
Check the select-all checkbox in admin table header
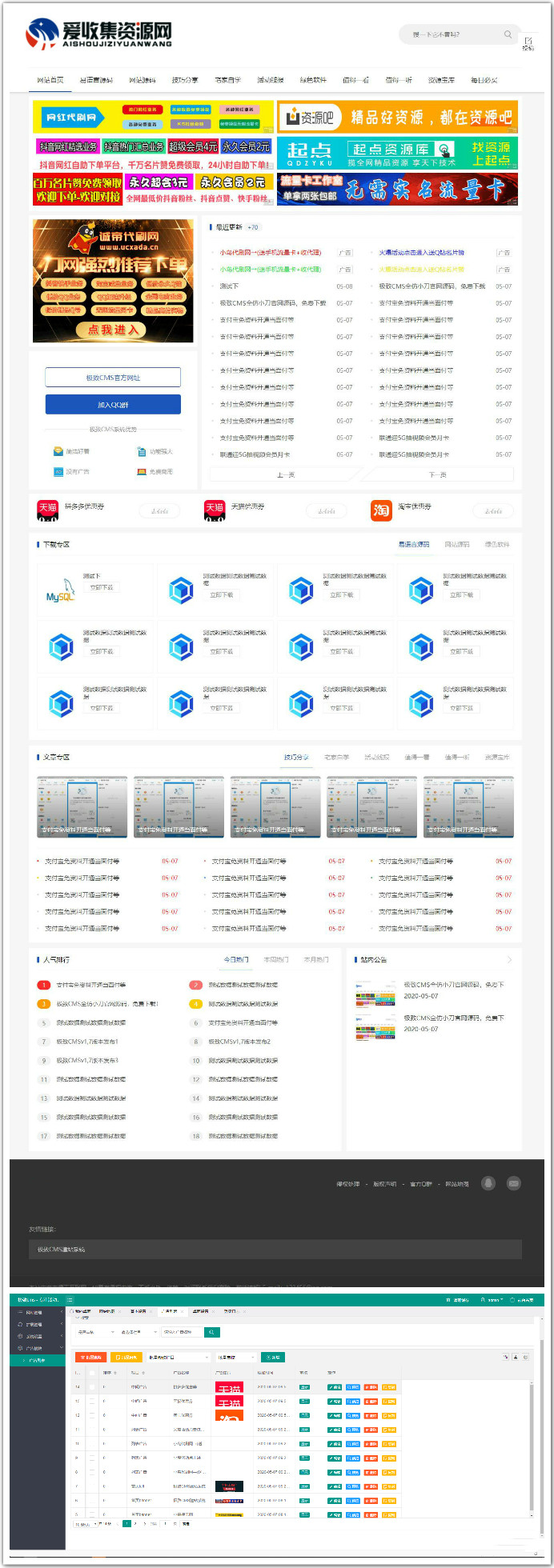pyautogui.click(x=92, y=1373)
